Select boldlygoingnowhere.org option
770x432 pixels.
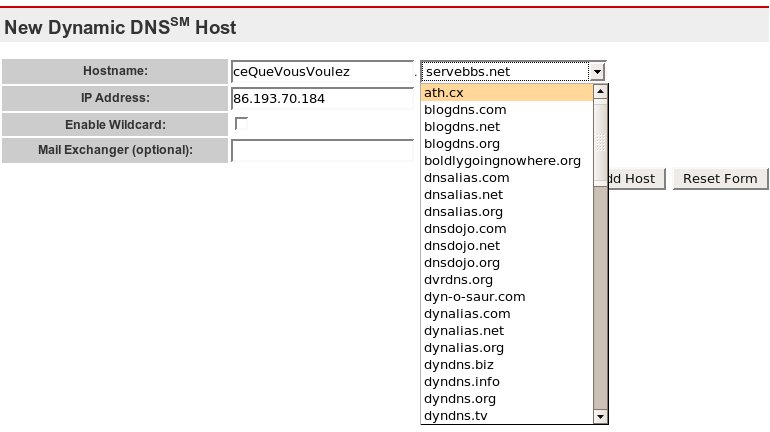coord(506,161)
